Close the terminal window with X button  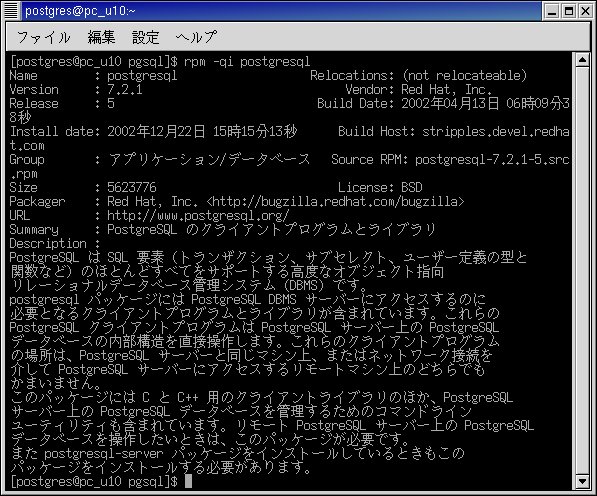585,11
